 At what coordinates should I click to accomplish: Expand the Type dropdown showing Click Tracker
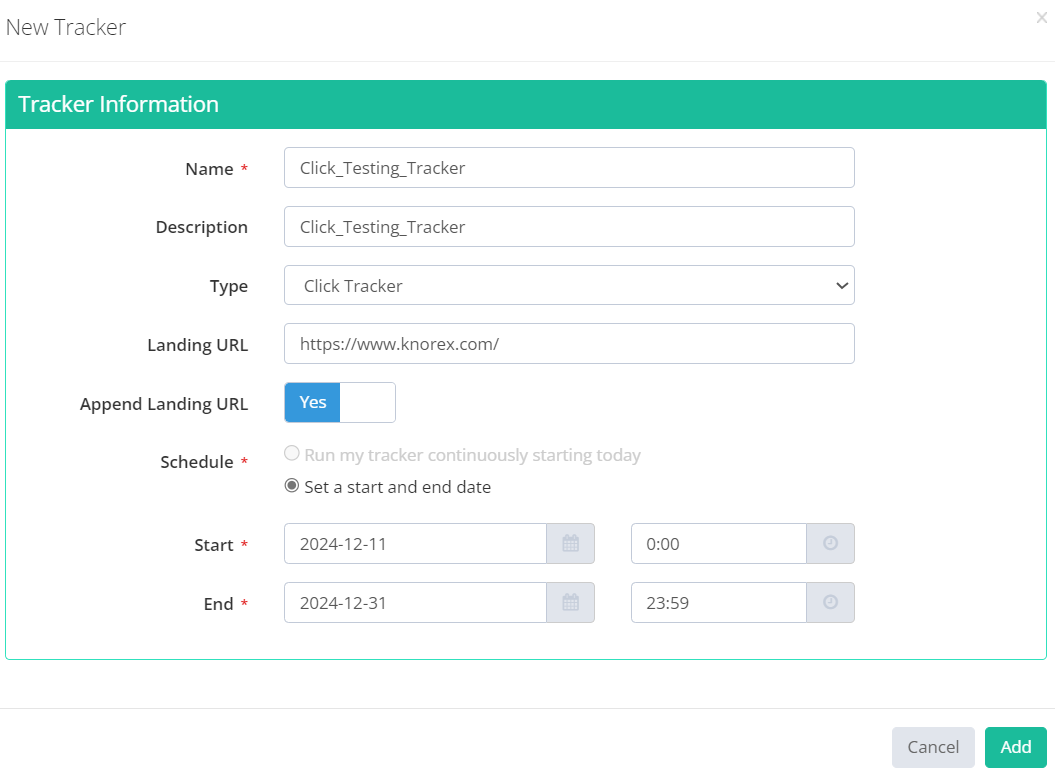click(x=569, y=285)
